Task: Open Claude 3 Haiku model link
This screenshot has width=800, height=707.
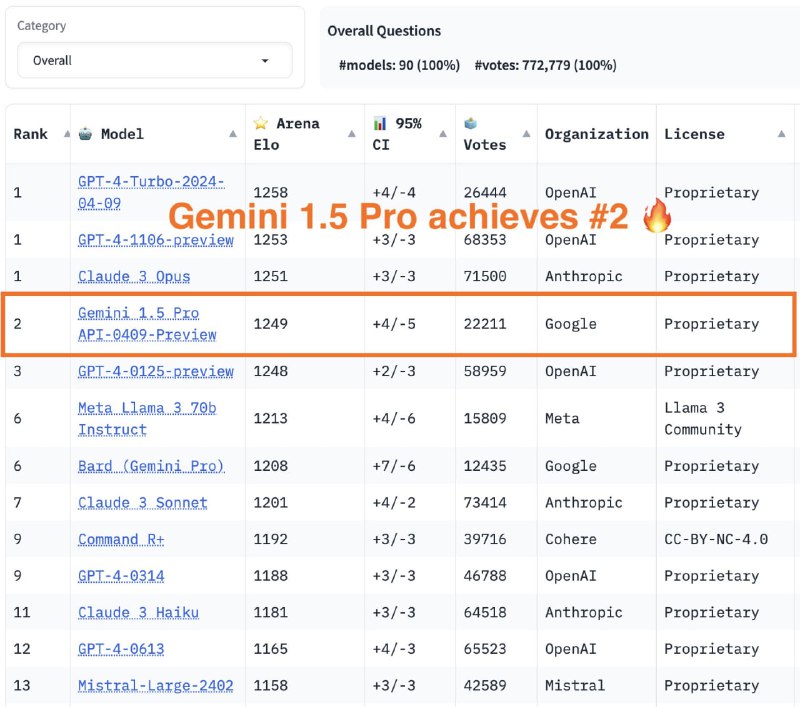Action: click(138, 613)
